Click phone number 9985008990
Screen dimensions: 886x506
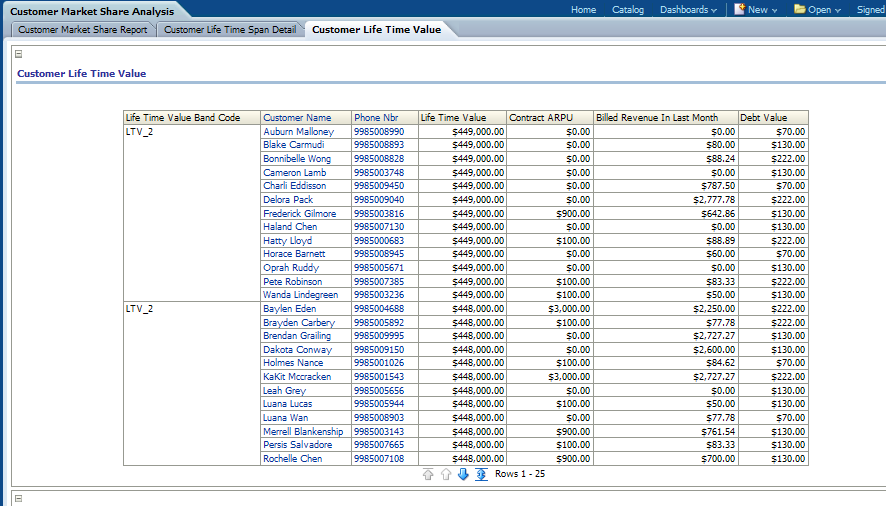point(379,132)
